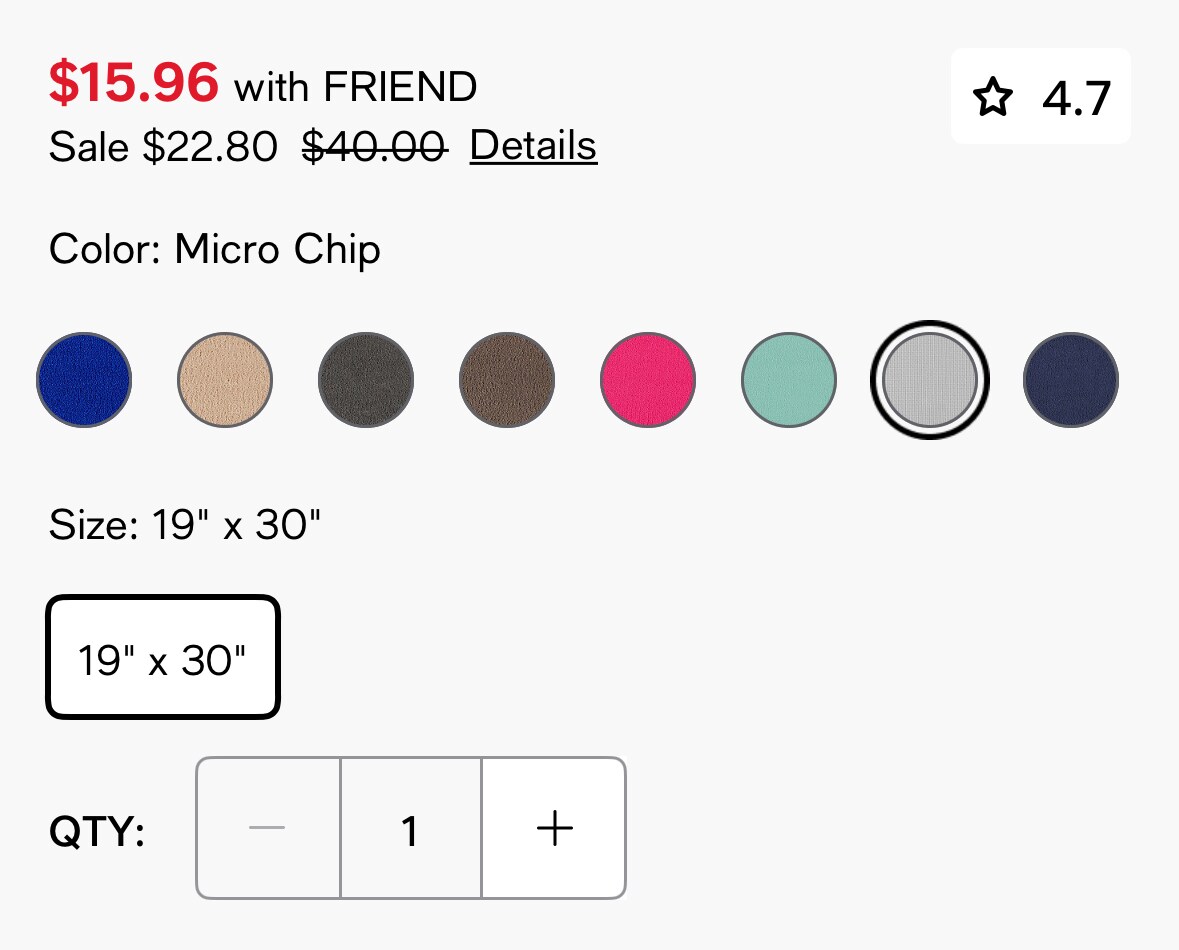The image size is (1179, 950).
Task: Click the "with FRIEND" promo code text
Action: click(356, 87)
